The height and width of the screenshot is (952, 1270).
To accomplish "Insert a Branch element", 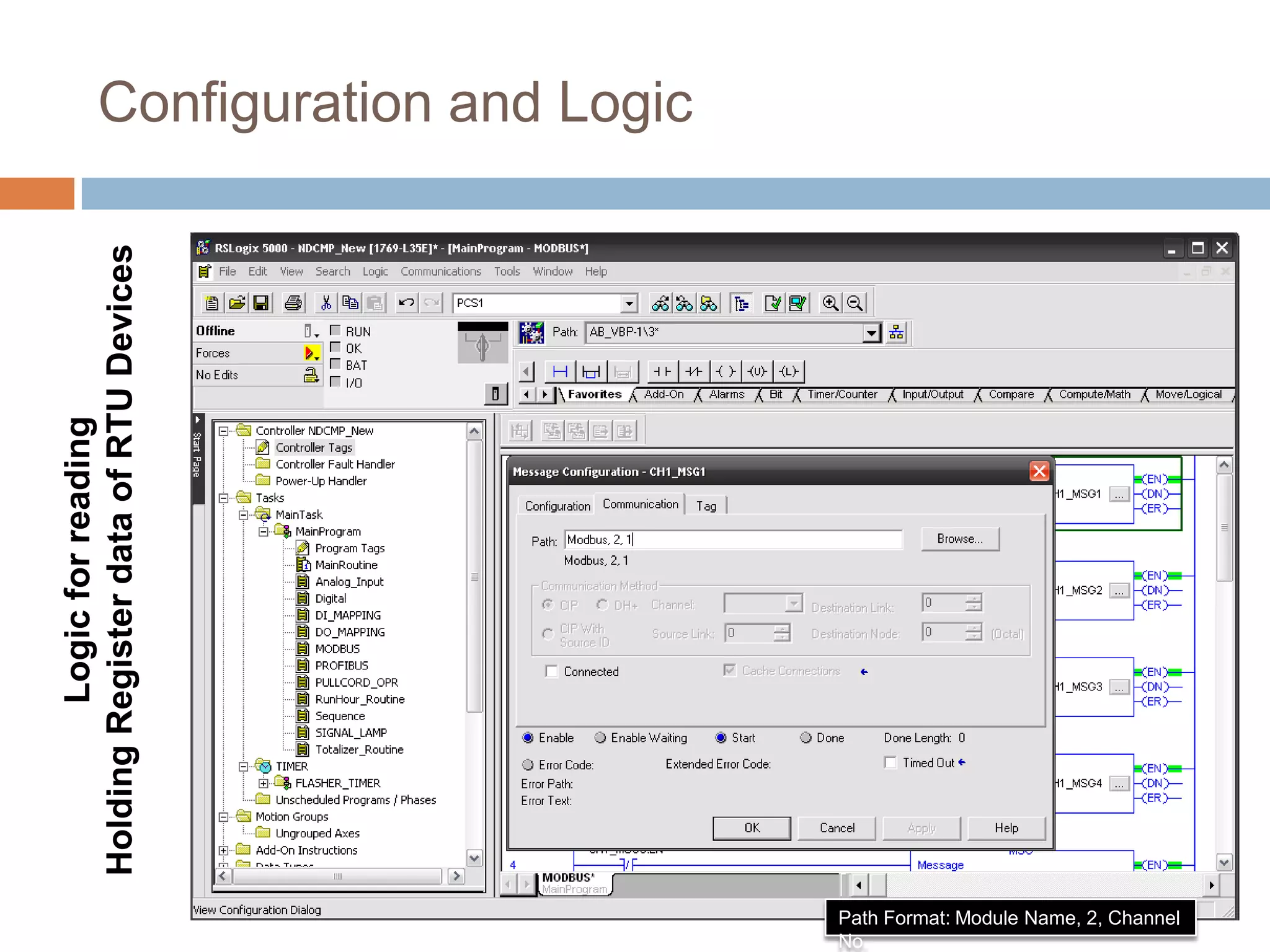I will (x=591, y=371).
